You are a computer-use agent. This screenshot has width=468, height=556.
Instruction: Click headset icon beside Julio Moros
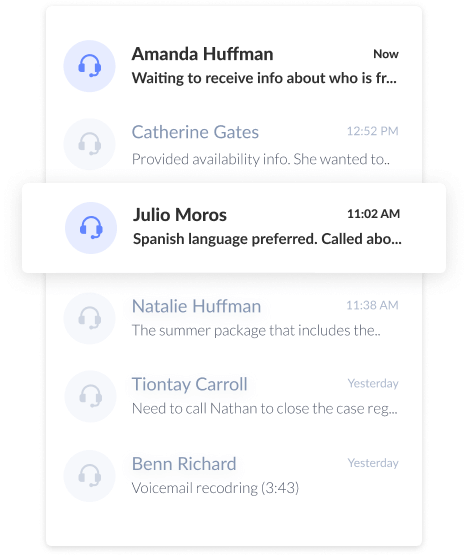(91, 228)
